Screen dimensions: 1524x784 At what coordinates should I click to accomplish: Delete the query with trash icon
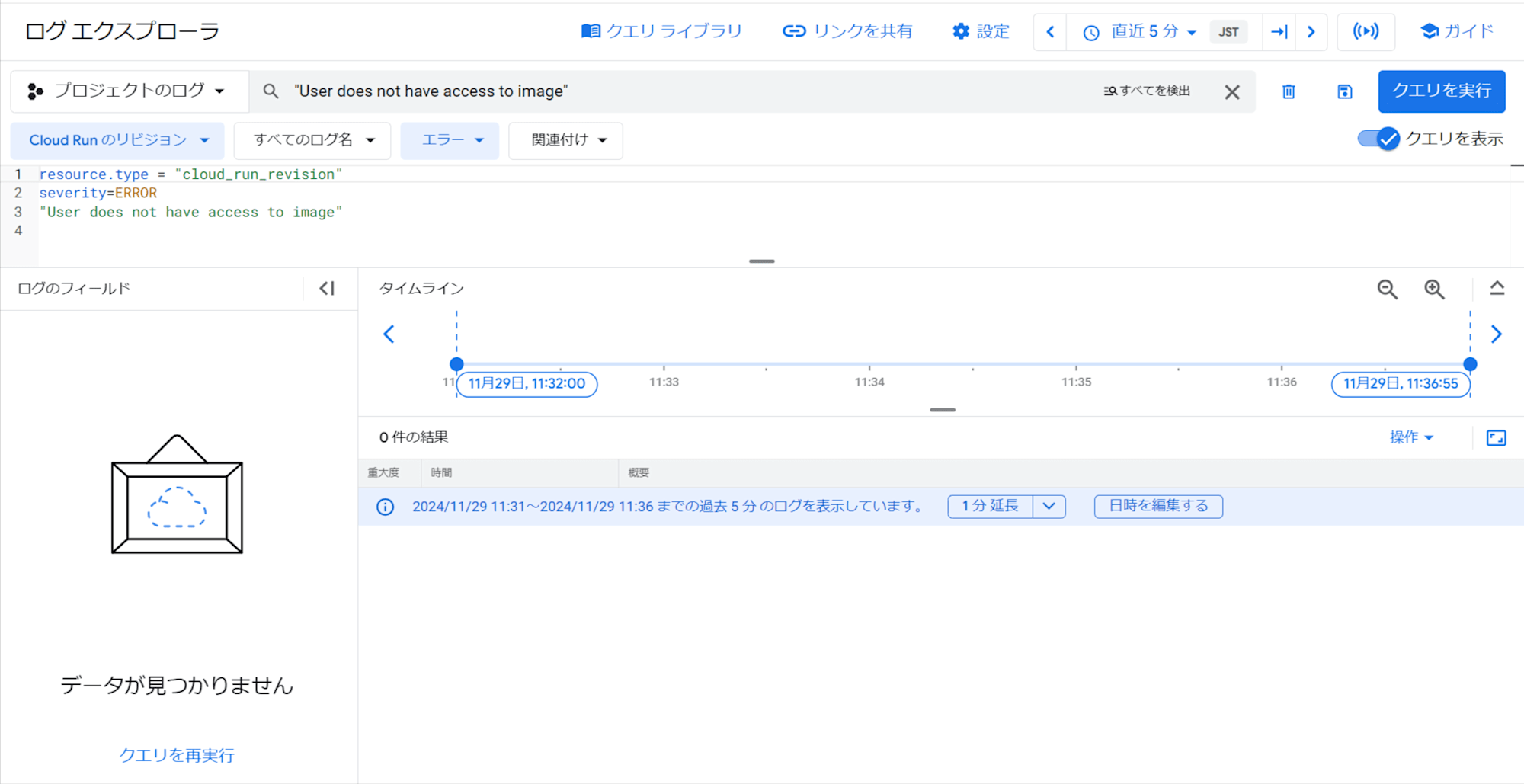pos(1289,92)
